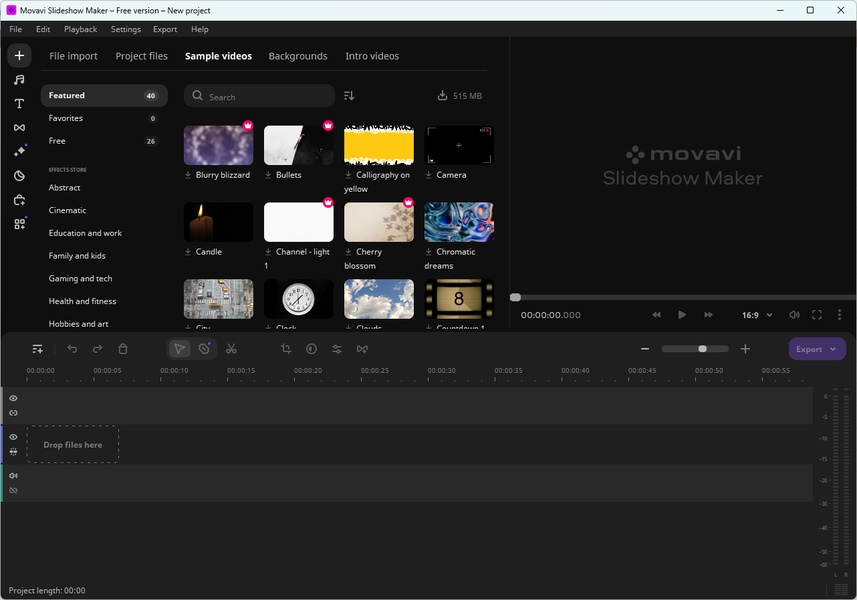Toggle visibility of the top overlay track
Image resolution: width=857 pixels, height=600 pixels.
pyautogui.click(x=14, y=398)
